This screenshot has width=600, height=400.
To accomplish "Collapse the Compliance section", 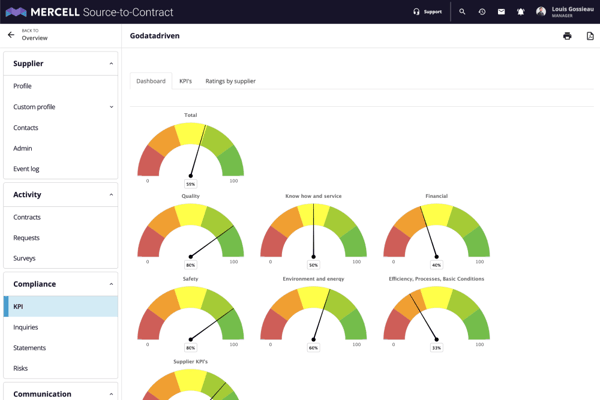I will [x=111, y=284].
